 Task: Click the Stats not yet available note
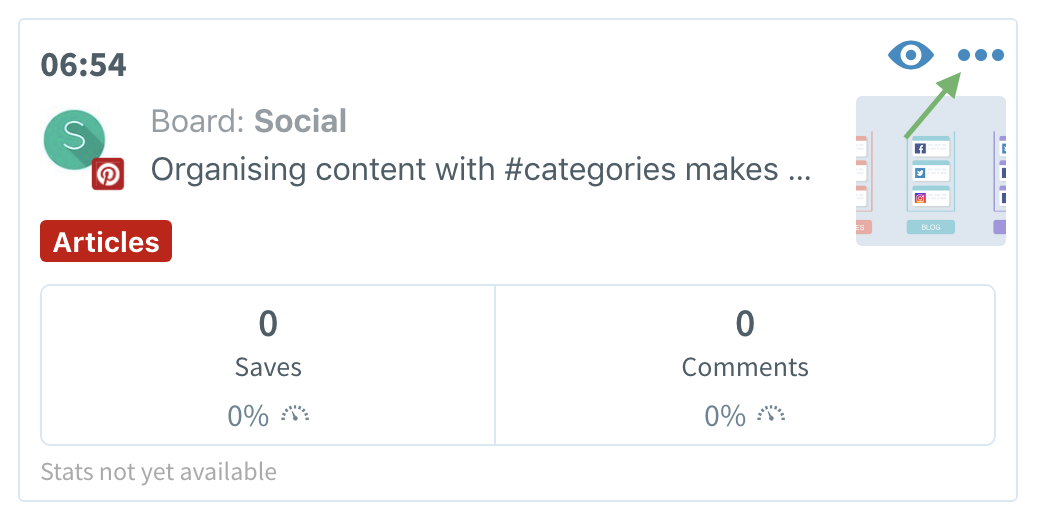(x=159, y=472)
